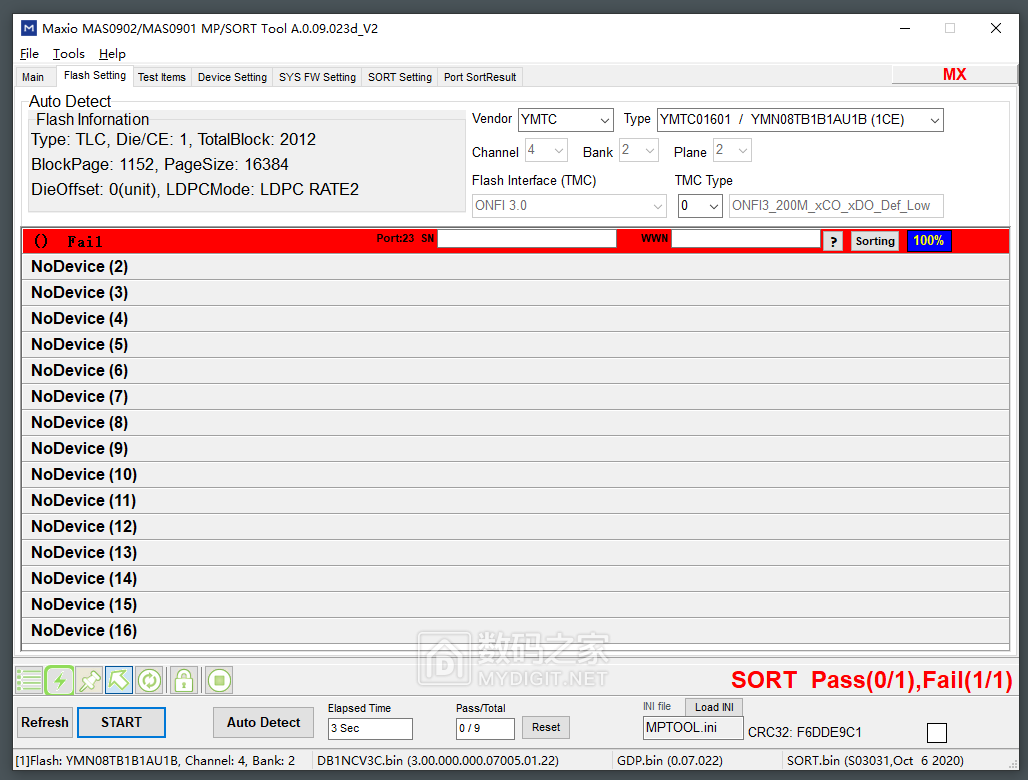Viewport: 1028px width, 780px height.
Task: Click the ONFI3_200M_xCO_xDO_Def_Low field
Action: [836, 206]
